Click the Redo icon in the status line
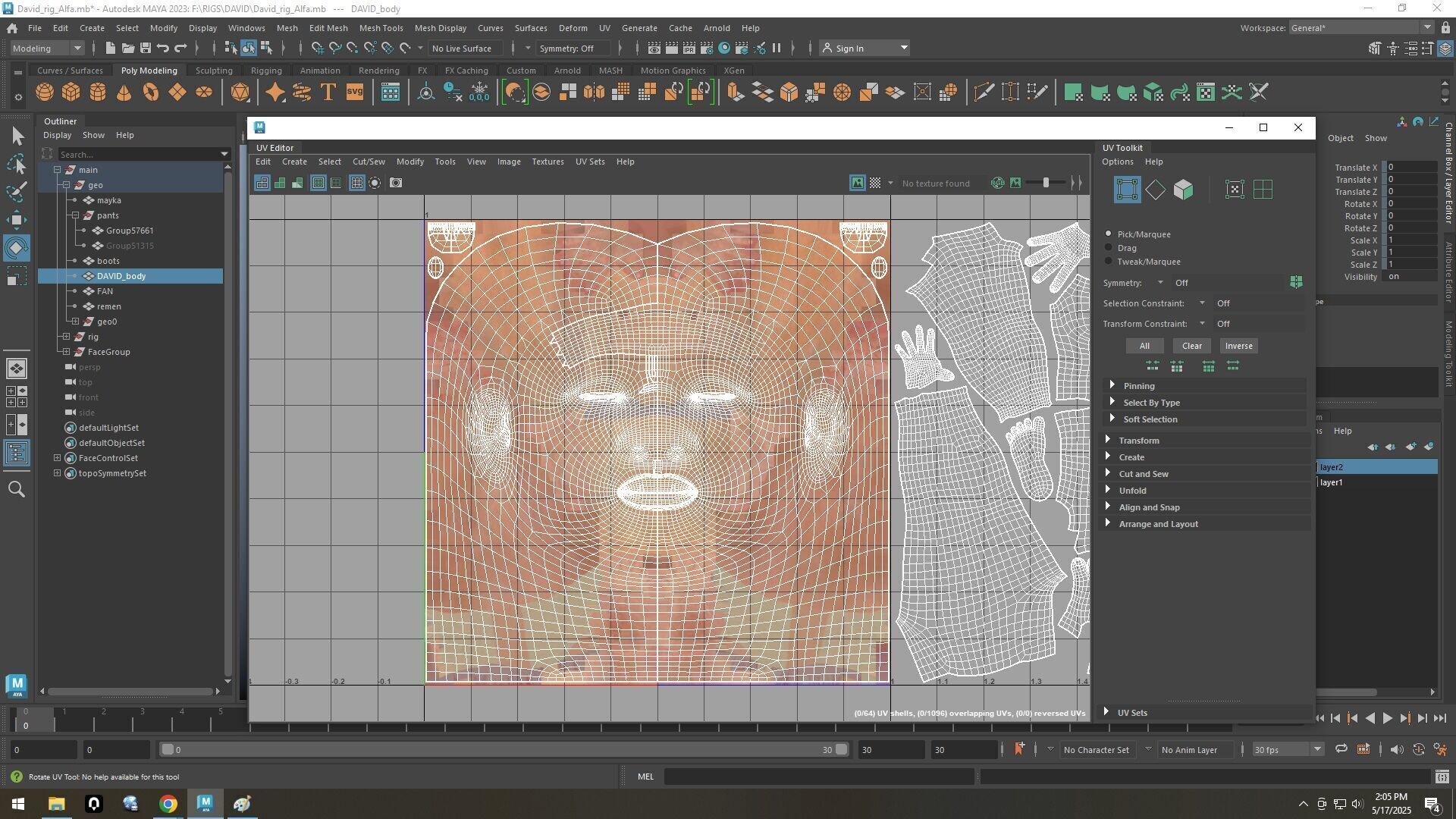The height and width of the screenshot is (819, 1456). [180, 48]
